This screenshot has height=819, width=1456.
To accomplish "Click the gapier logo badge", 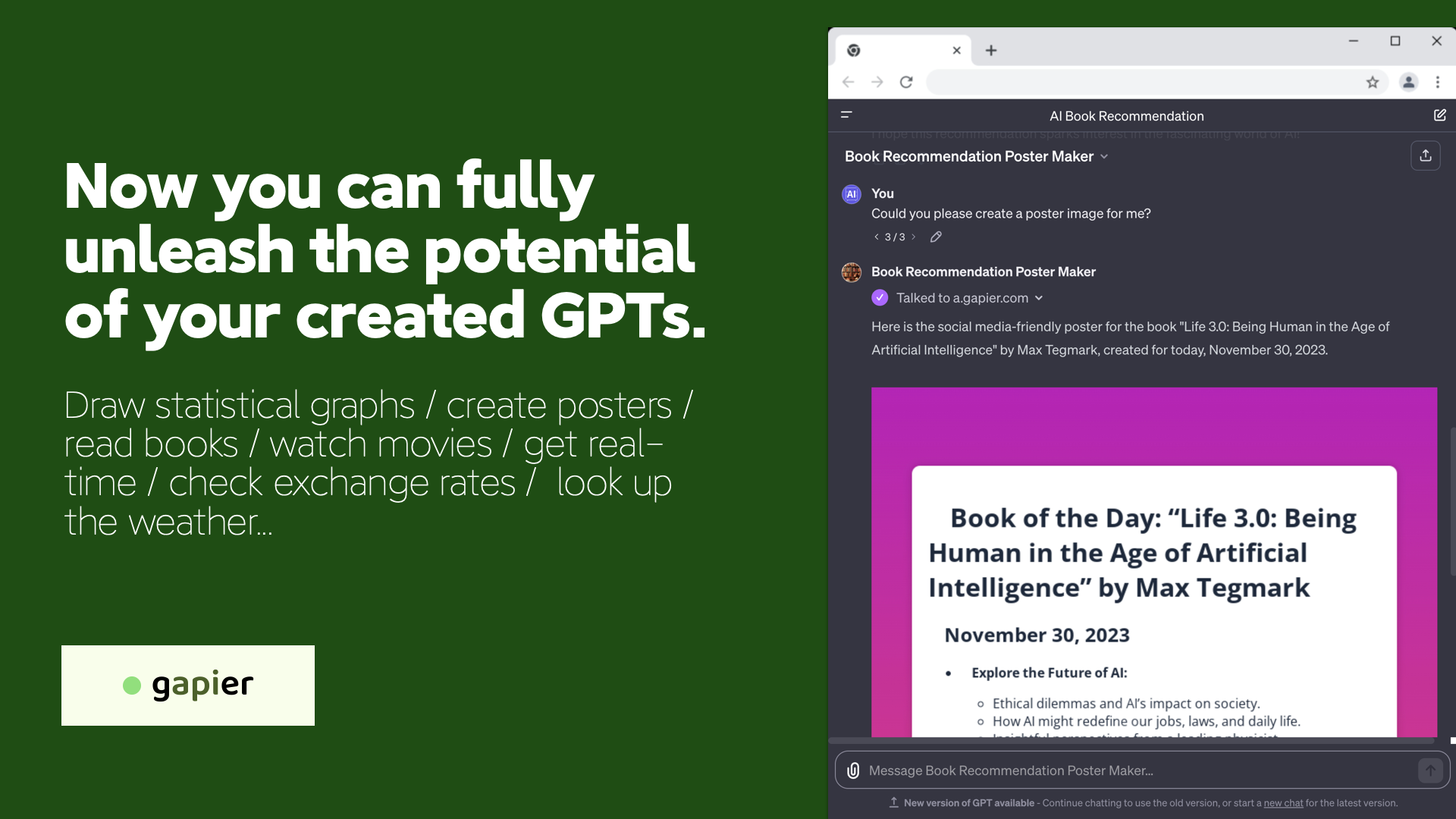I will (x=188, y=686).
